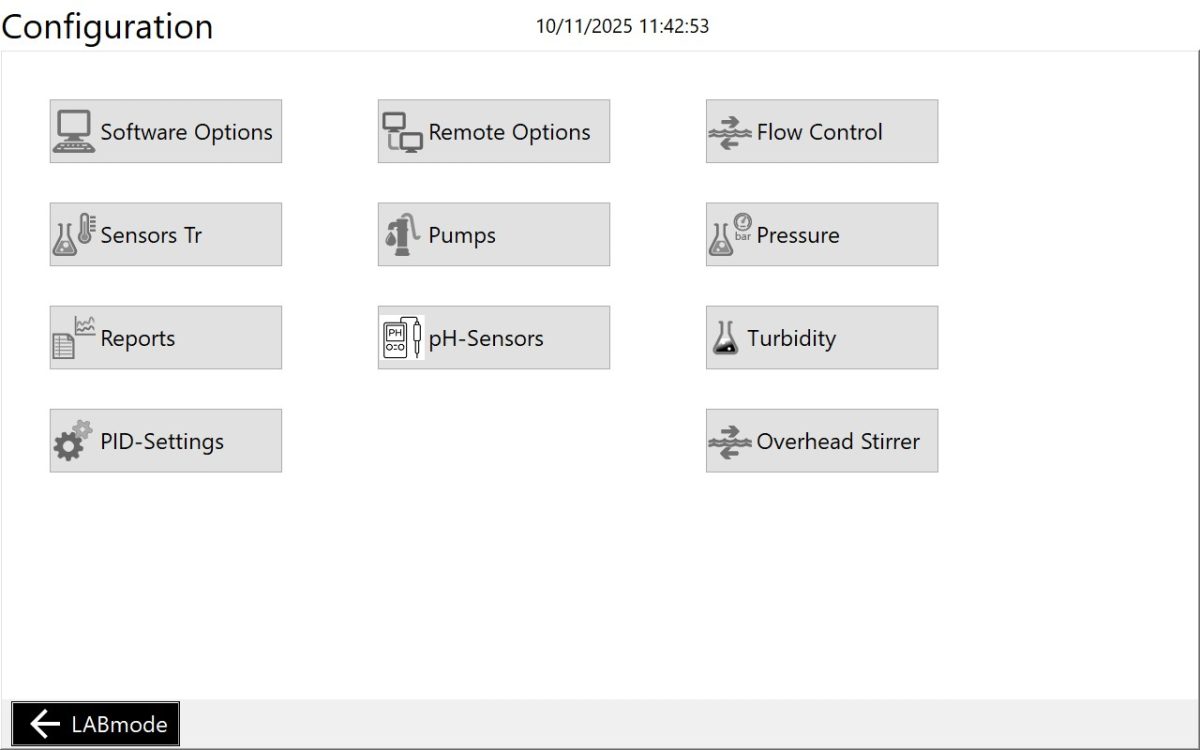Open the Overhead Stirrer text label
This screenshot has width=1200, height=750.
(838, 441)
